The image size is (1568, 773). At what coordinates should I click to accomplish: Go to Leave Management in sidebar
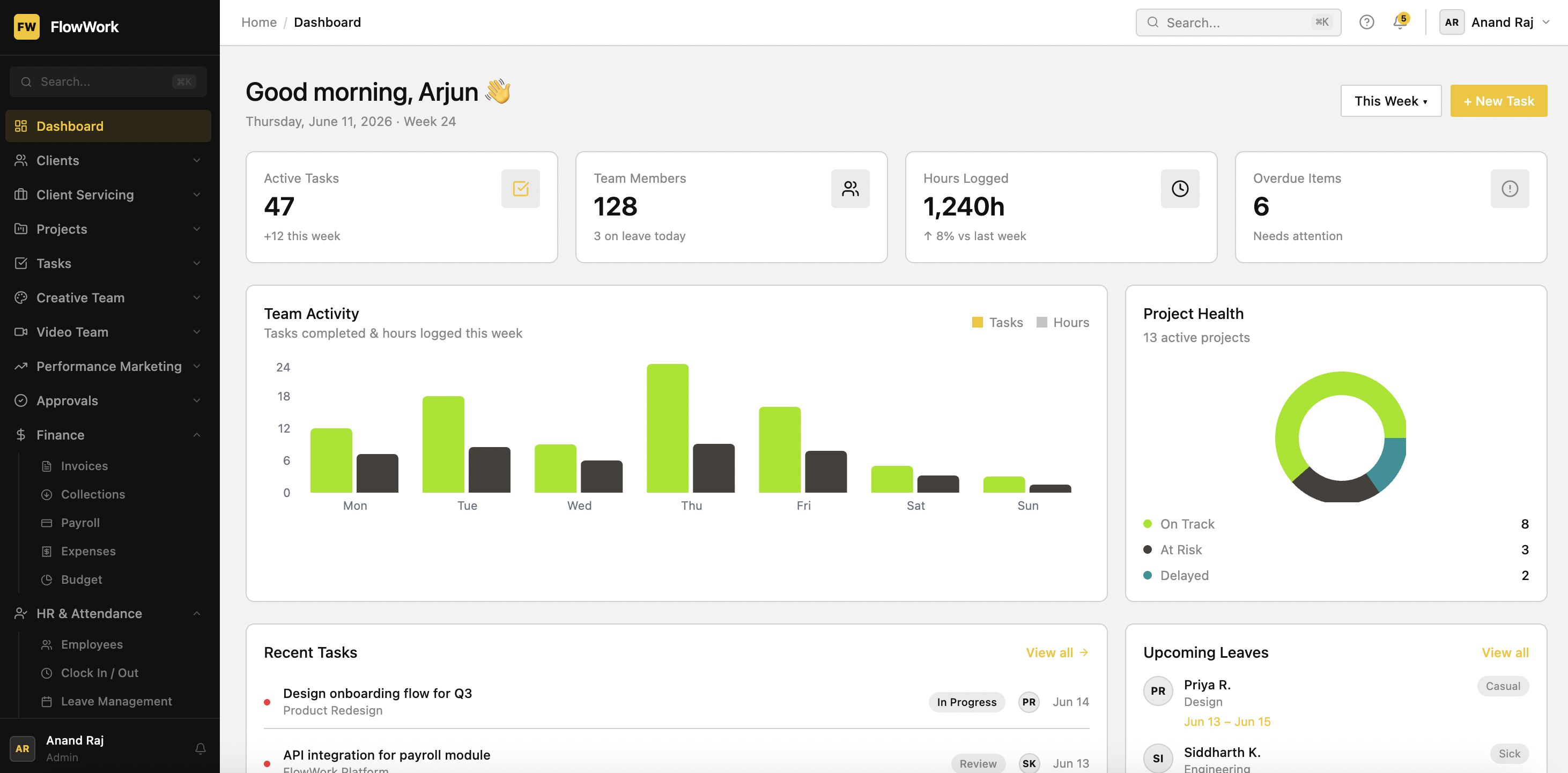pos(116,701)
